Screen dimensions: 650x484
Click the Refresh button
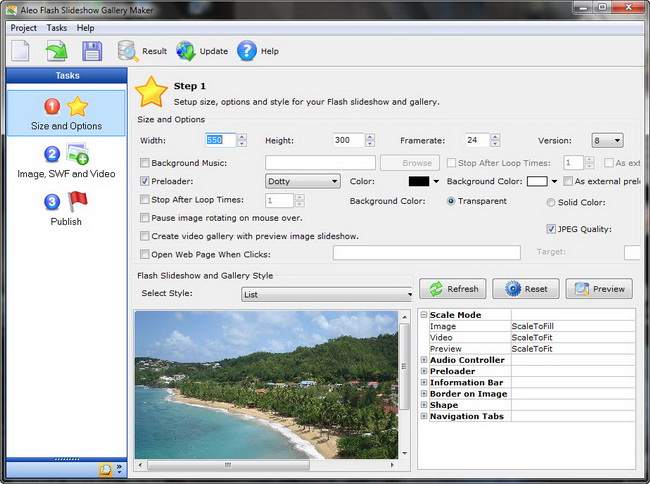pos(452,289)
